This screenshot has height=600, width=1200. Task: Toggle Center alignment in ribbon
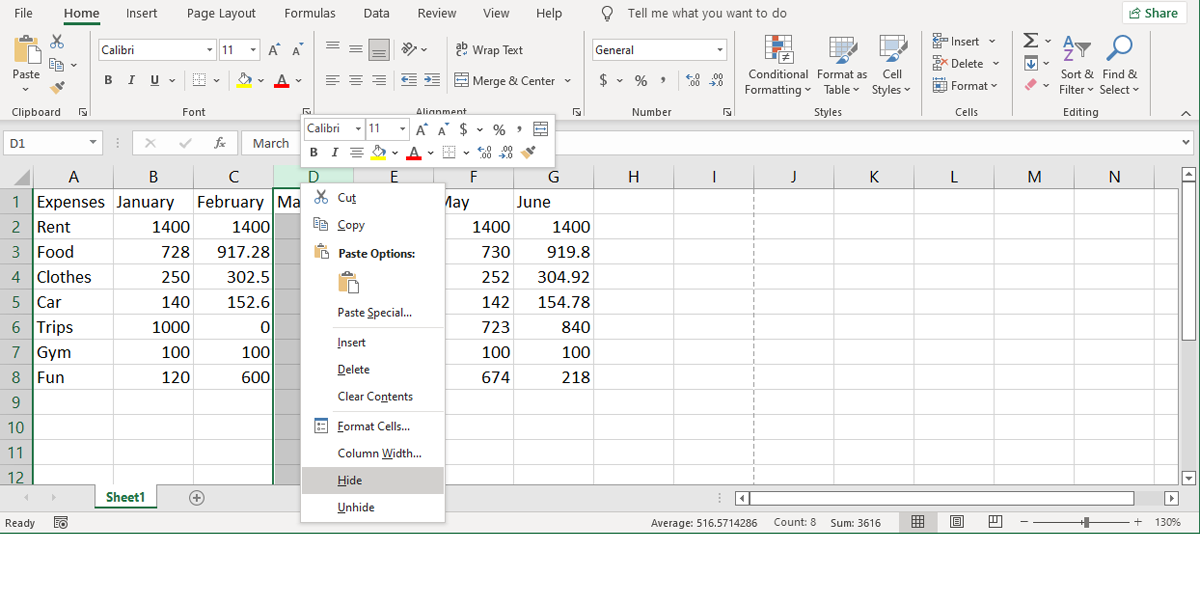coord(356,80)
